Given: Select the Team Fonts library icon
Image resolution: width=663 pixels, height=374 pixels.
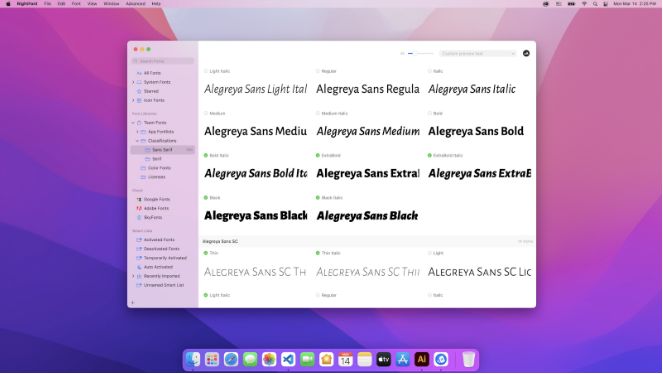Looking at the screenshot, I should point(139,123).
